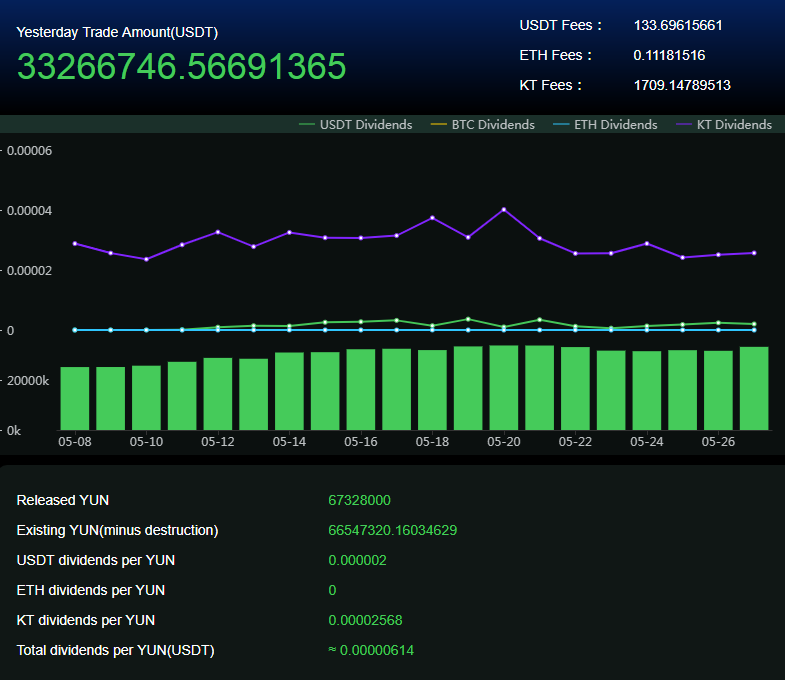Click the KT dividends per YUN label
785x680 pixels.
tap(86, 620)
